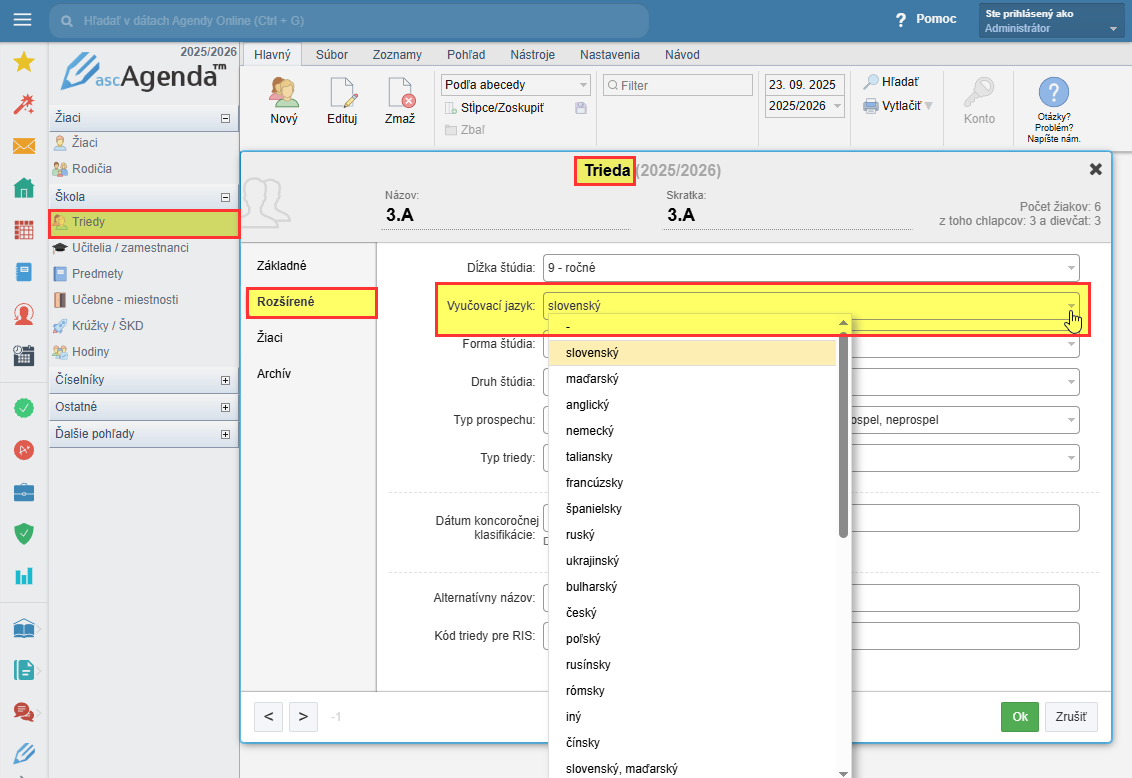This screenshot has width=1132, height=778.
Task: Click the yellow star favorites sidebar icon
Action: coord(24,62)
